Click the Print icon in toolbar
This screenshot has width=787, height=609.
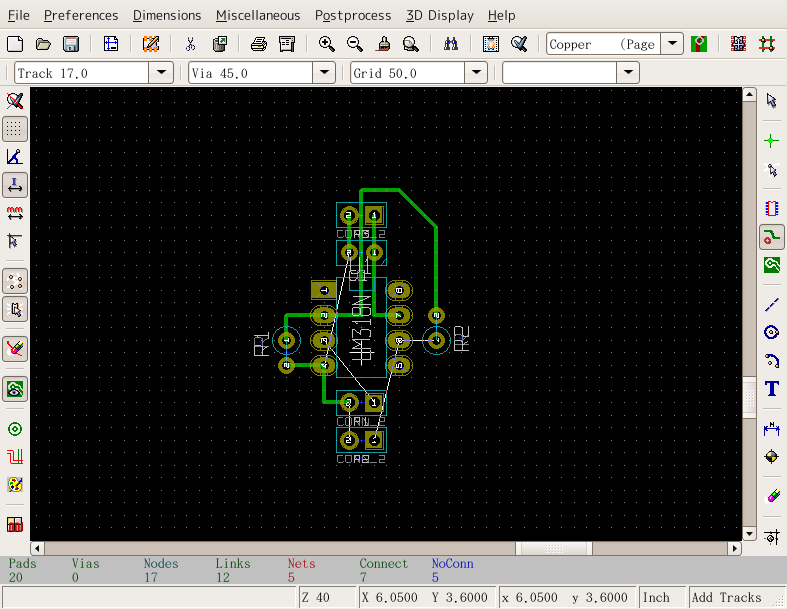coord(258,44)
